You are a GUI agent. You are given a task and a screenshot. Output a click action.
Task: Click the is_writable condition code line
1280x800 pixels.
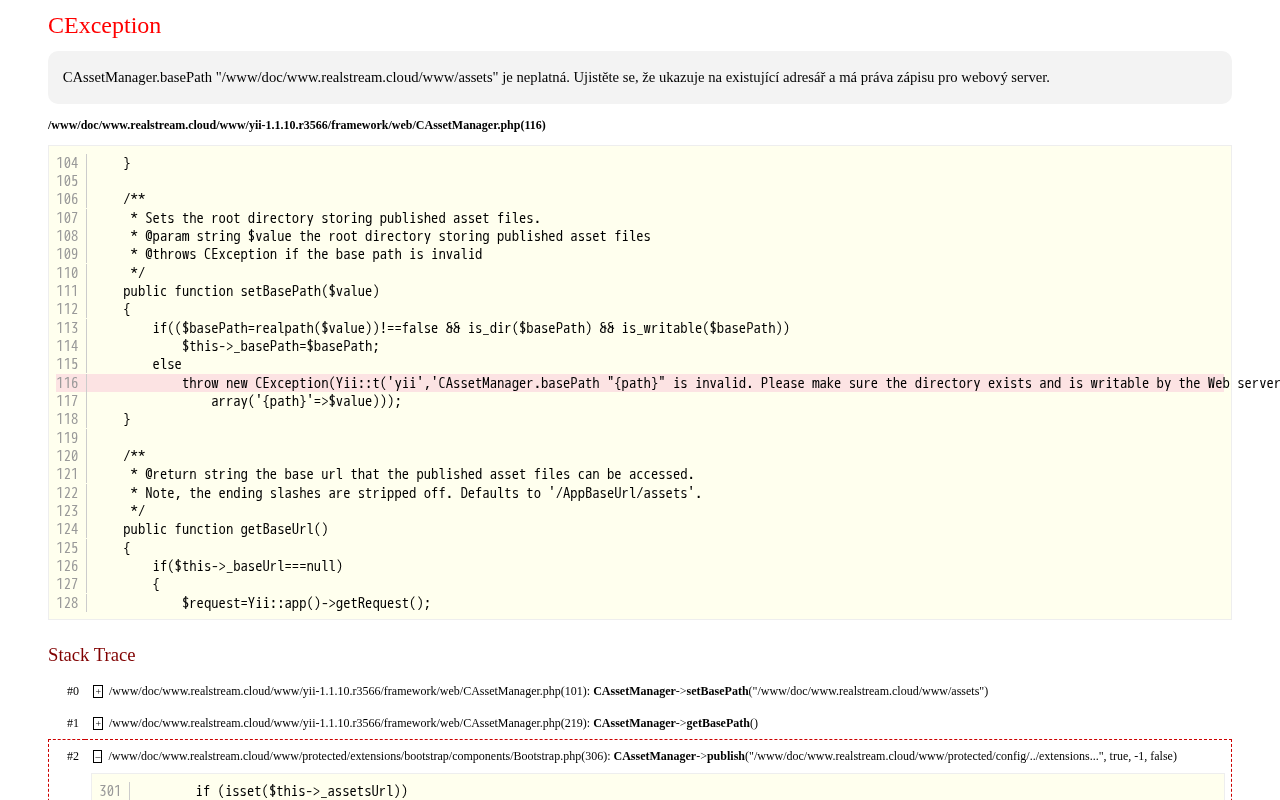click(x=471, y=328)
